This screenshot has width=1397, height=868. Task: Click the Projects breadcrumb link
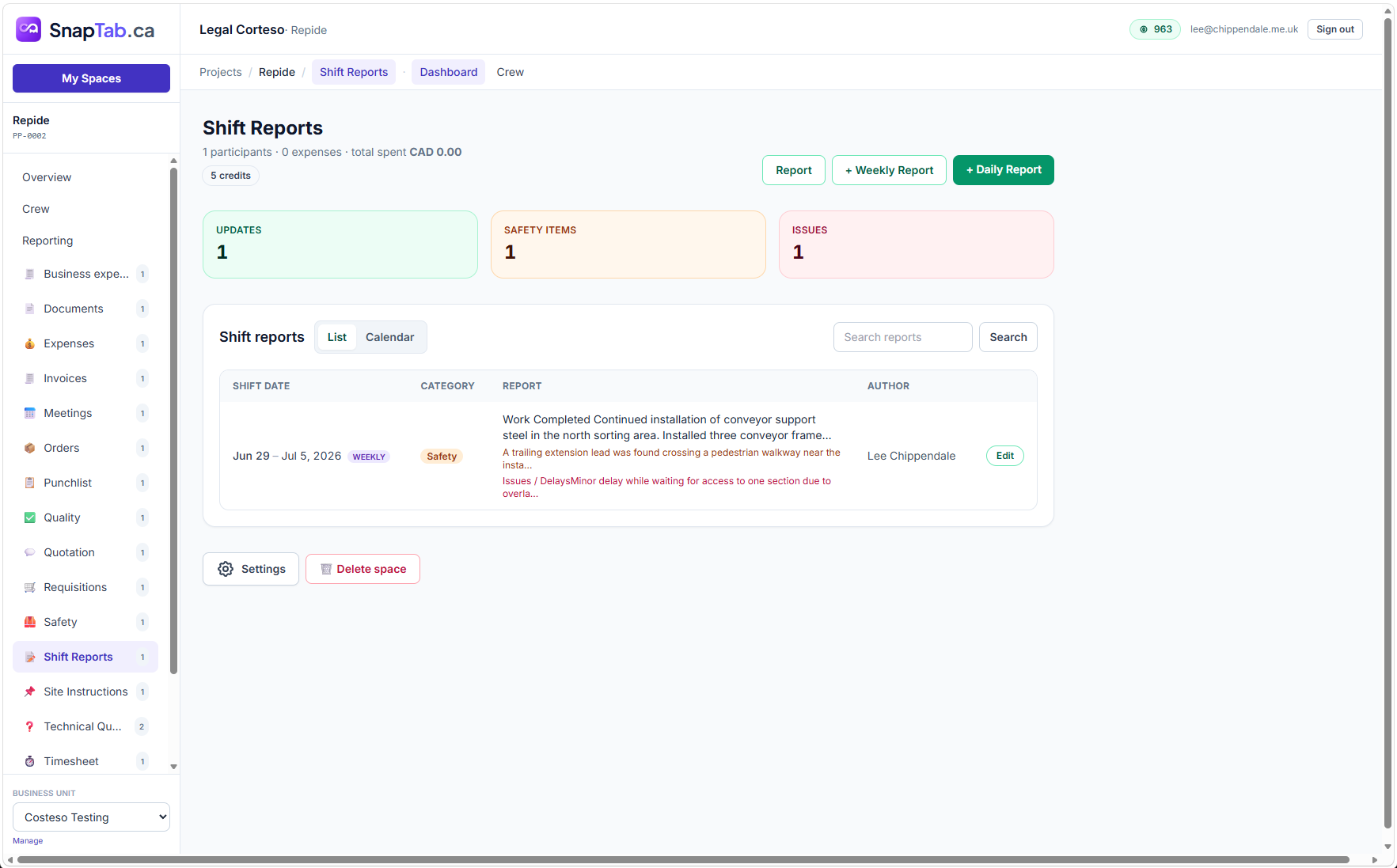click(221, 72)
